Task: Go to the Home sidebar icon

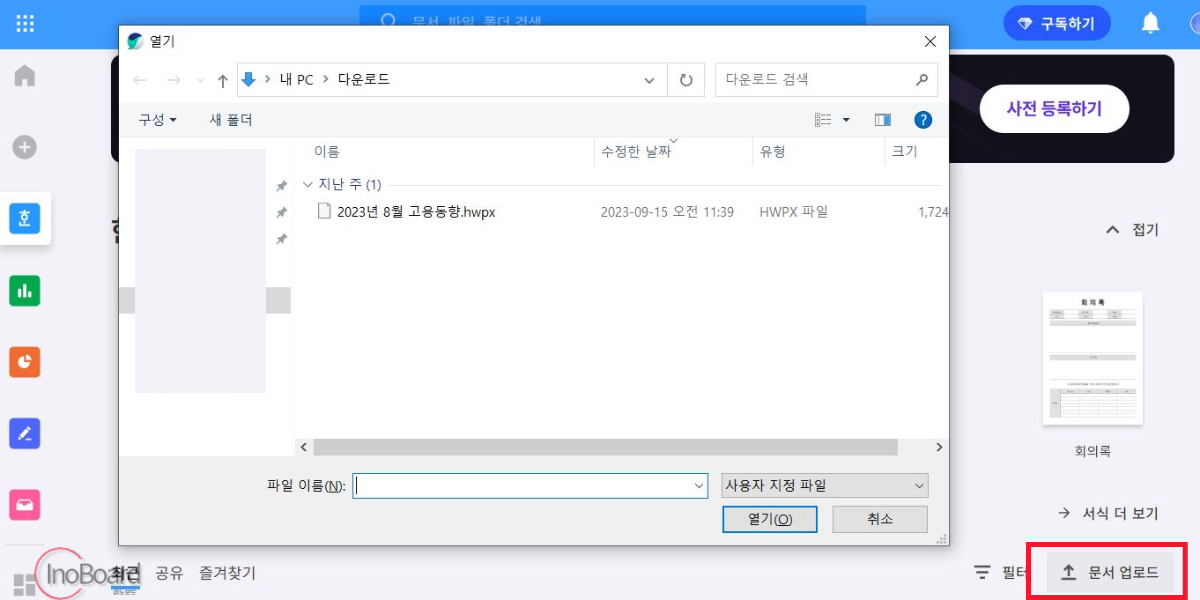Action: click(x=25, y=76)
